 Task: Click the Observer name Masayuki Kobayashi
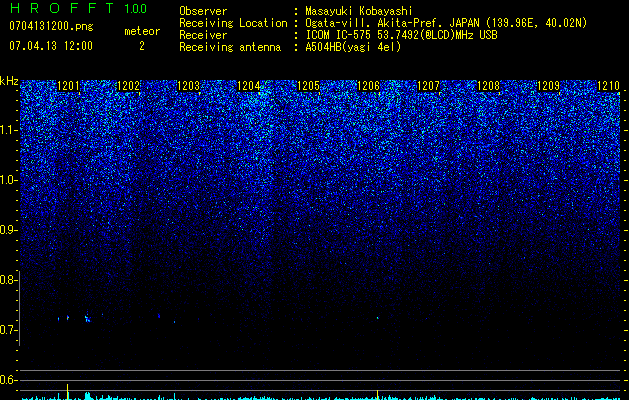(358, 11)
